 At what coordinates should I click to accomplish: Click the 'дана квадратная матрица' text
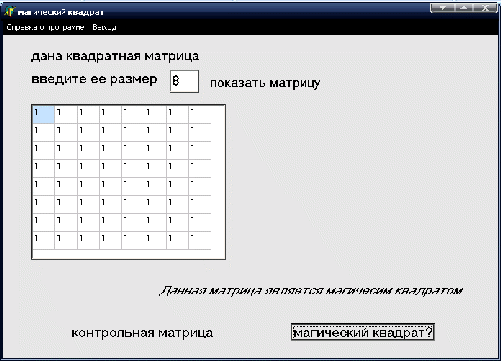coord(115,56)
